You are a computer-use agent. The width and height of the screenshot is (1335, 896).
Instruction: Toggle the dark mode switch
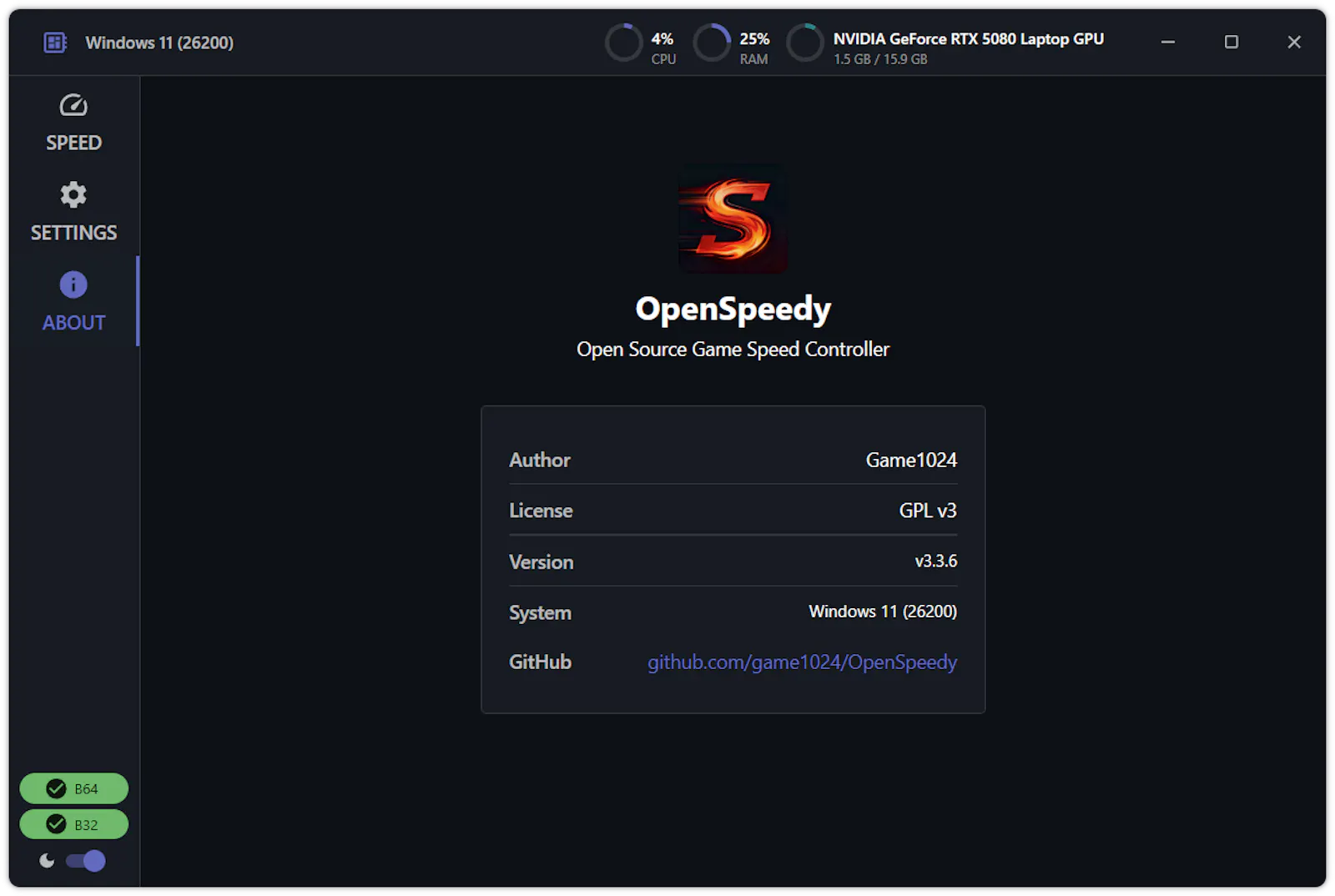[86, 861]
